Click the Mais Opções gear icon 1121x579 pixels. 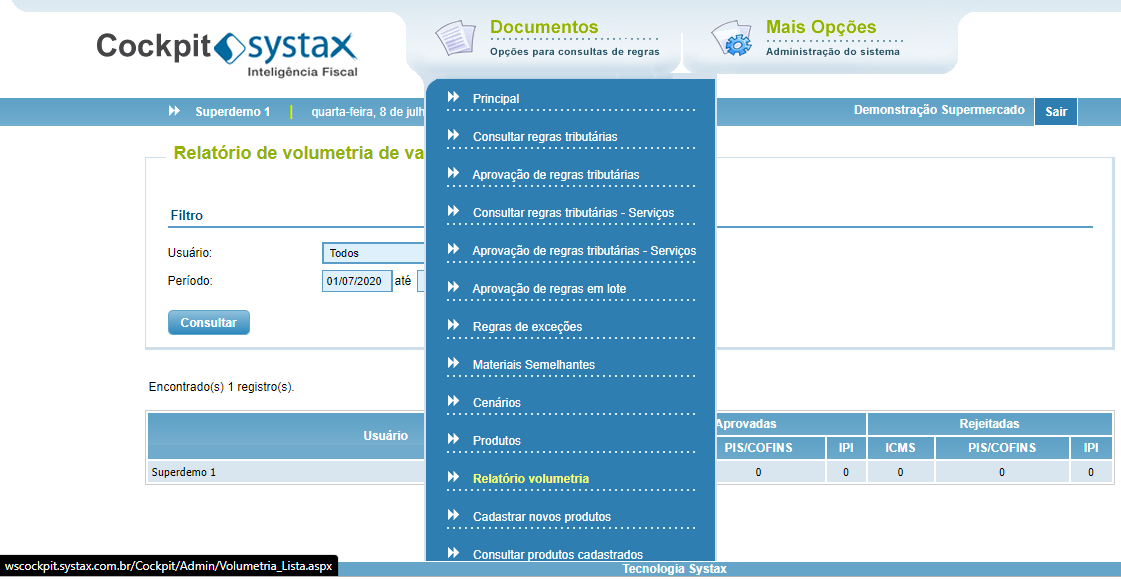731,39
